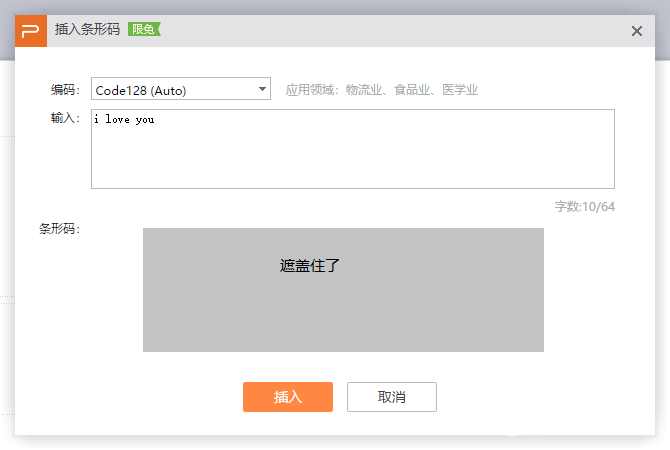
Task: Click the 应用领域 hint label
Action: coord(312,90)
